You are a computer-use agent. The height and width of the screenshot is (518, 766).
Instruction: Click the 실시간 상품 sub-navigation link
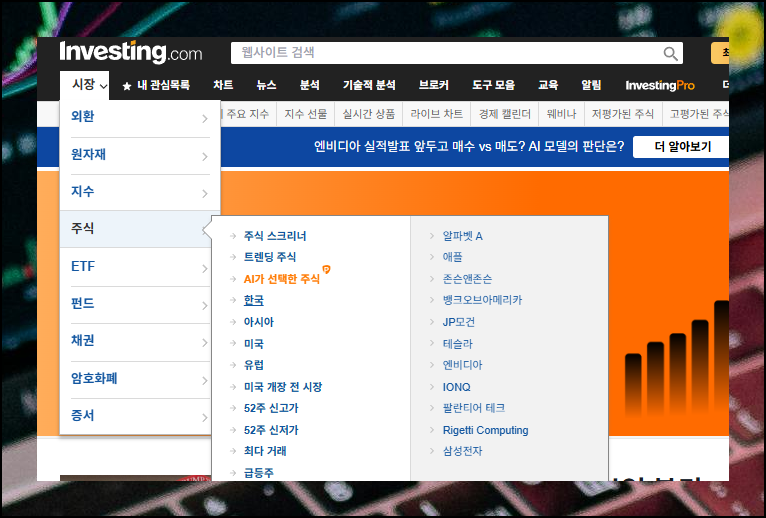369,114
